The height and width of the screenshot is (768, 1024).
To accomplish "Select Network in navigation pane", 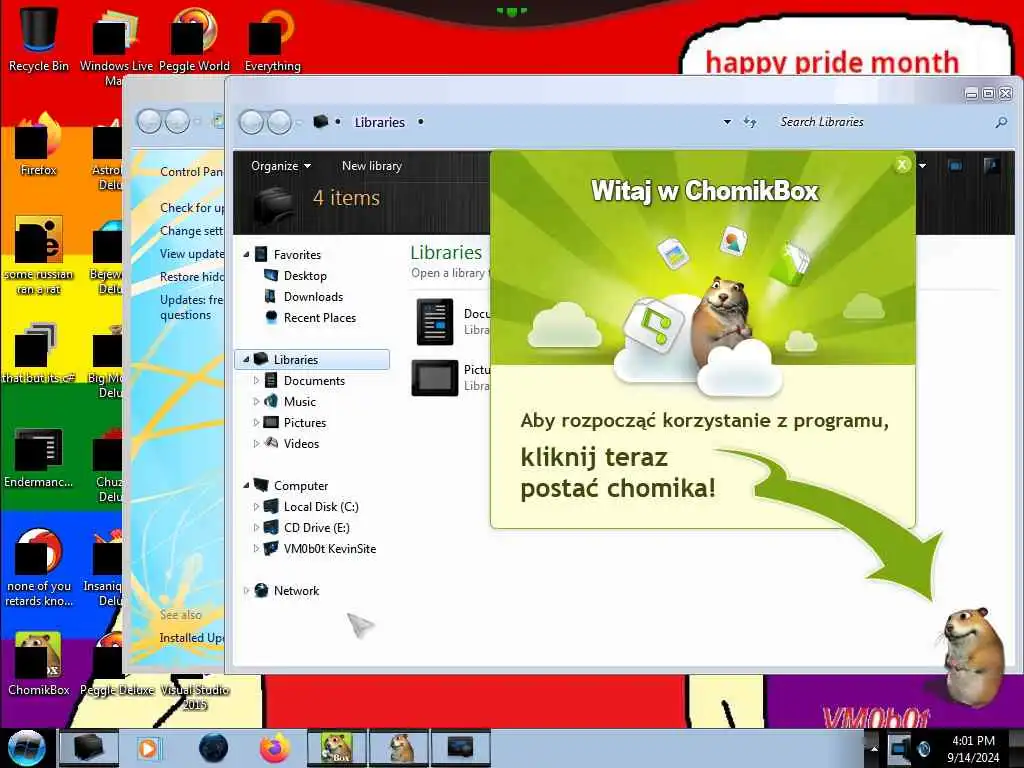I will pyautogui.click(x=296, y=590).
